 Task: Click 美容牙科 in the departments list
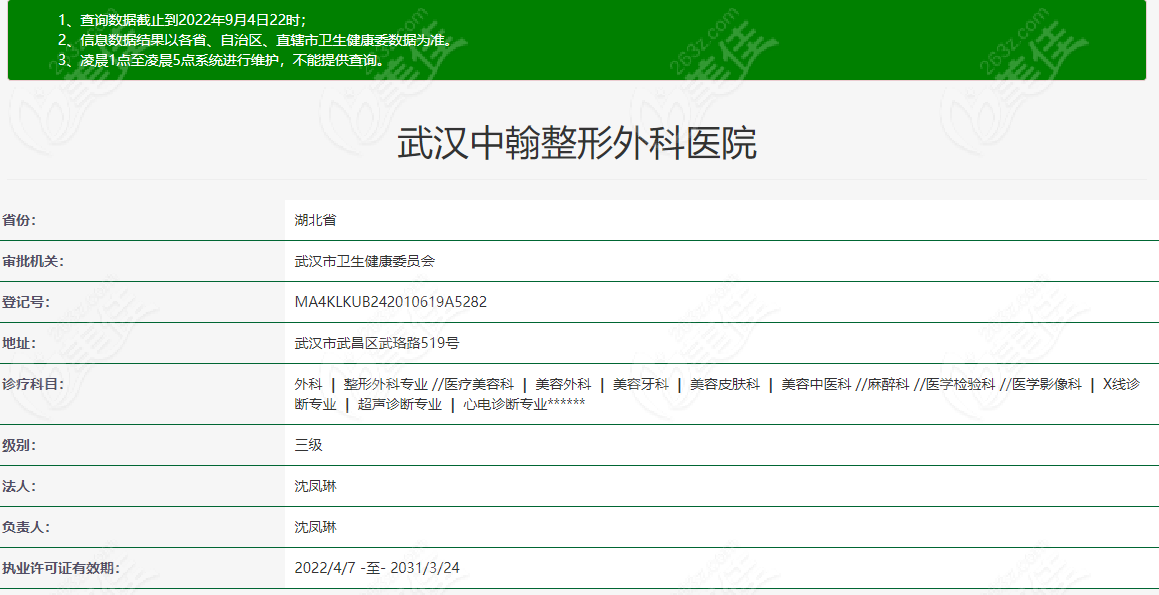pyautogui.click(x=641, y=384)
